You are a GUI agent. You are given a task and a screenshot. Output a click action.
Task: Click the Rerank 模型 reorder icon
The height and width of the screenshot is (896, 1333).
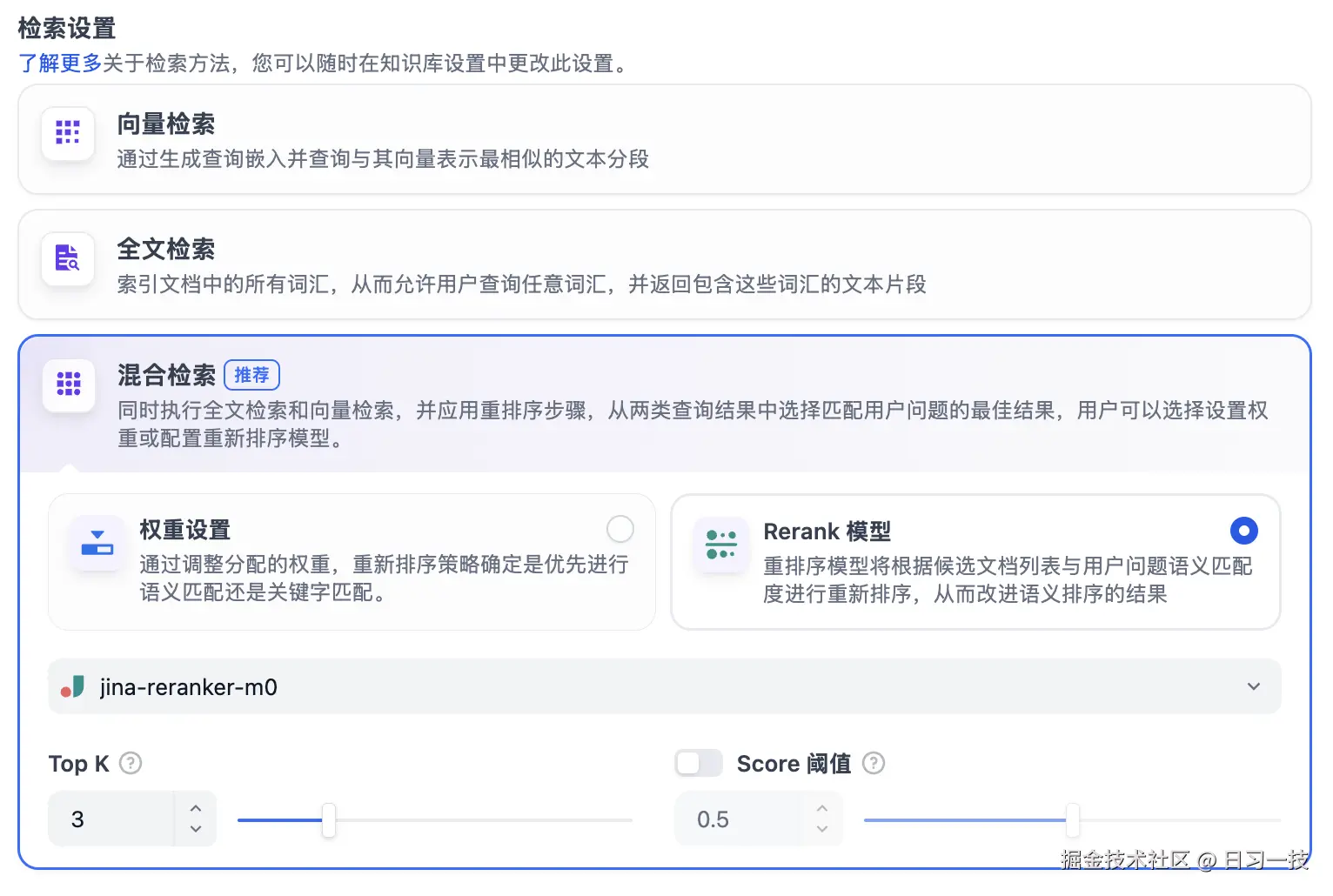click(x=720, y=545)
